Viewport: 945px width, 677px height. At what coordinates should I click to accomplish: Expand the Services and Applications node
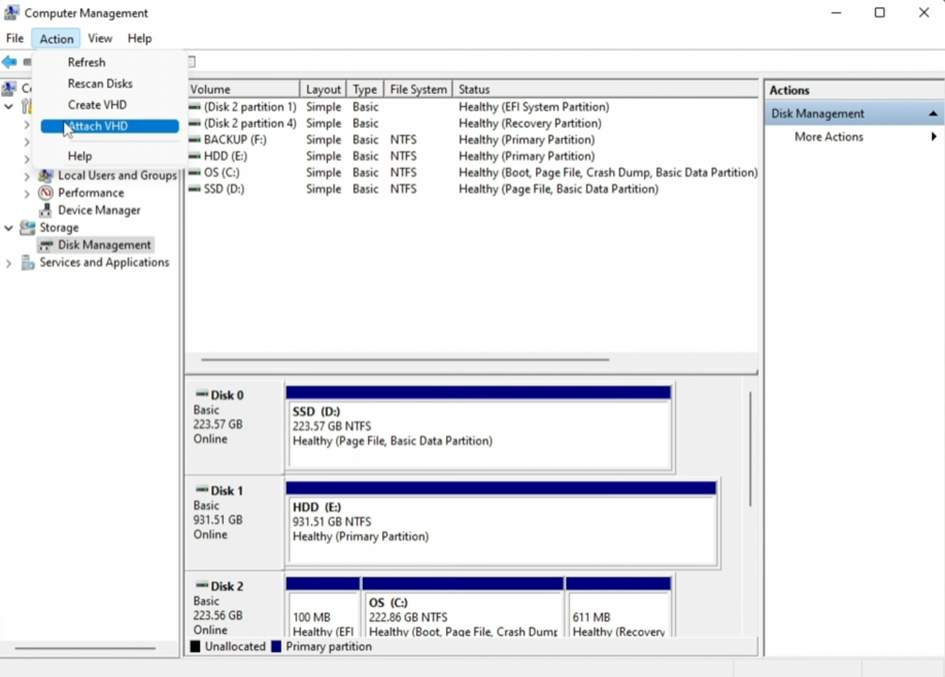click(x=9, y=263)
